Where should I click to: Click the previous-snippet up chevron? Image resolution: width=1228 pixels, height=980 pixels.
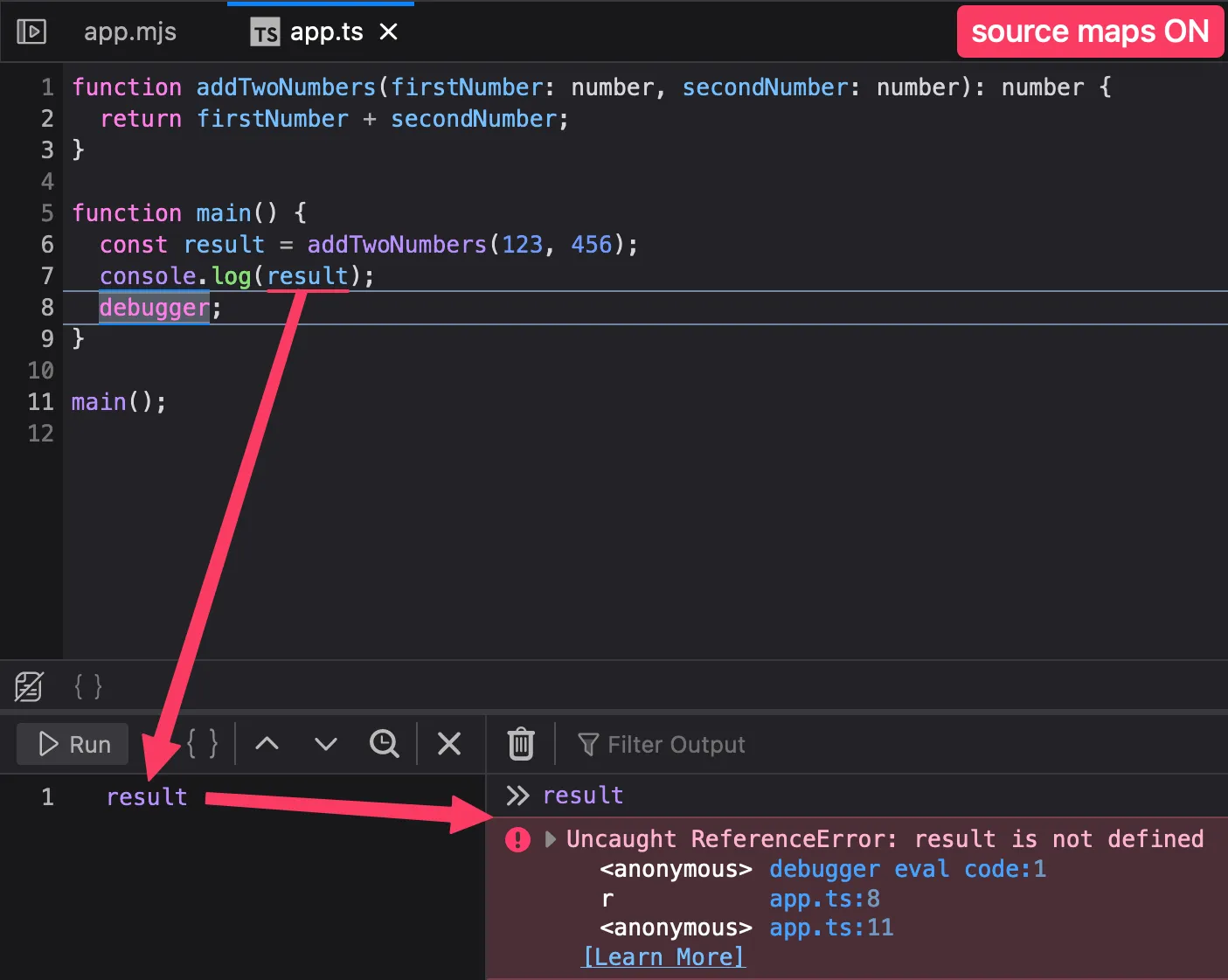pyautogui.click(x=267, y=743)
